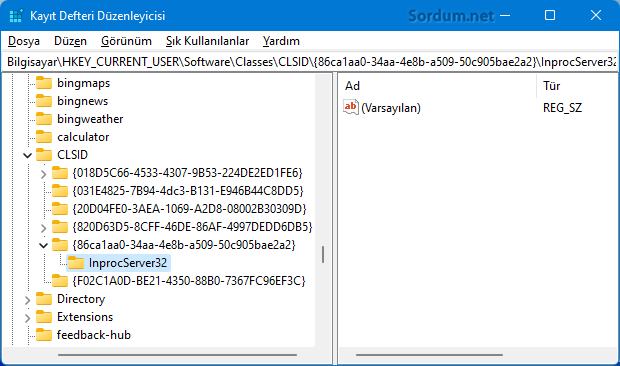The height and width of the screenshot is (366, 620).
Task: Open the Görünüm menu
Action: click(x=126, y=41)
